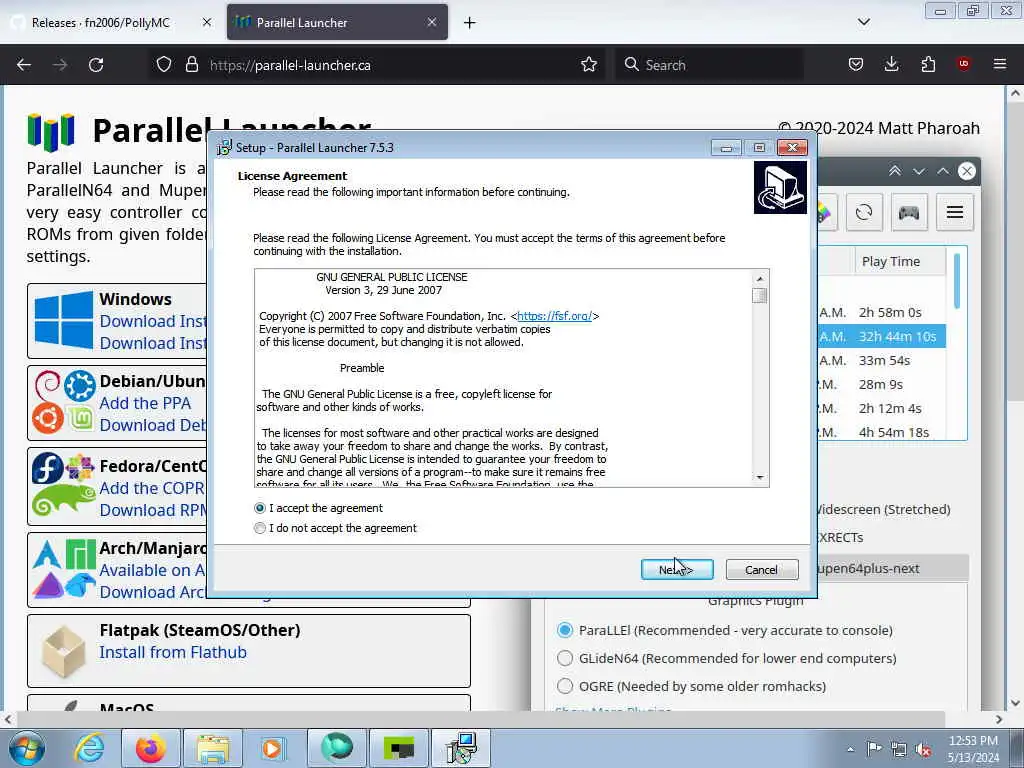Click the license text scroll-down arrow

coord(760,477)
